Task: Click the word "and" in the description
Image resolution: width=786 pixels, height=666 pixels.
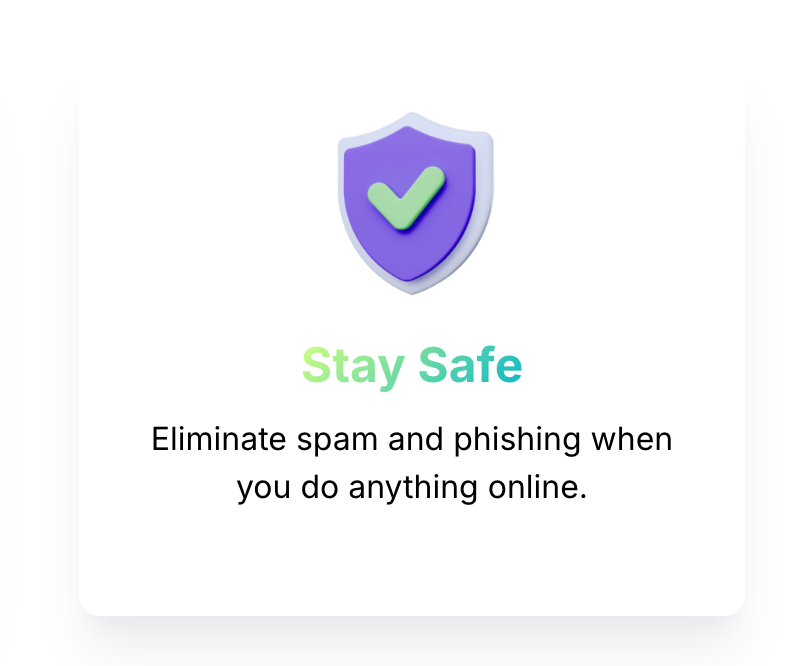Action: click(x=416, y=439)
